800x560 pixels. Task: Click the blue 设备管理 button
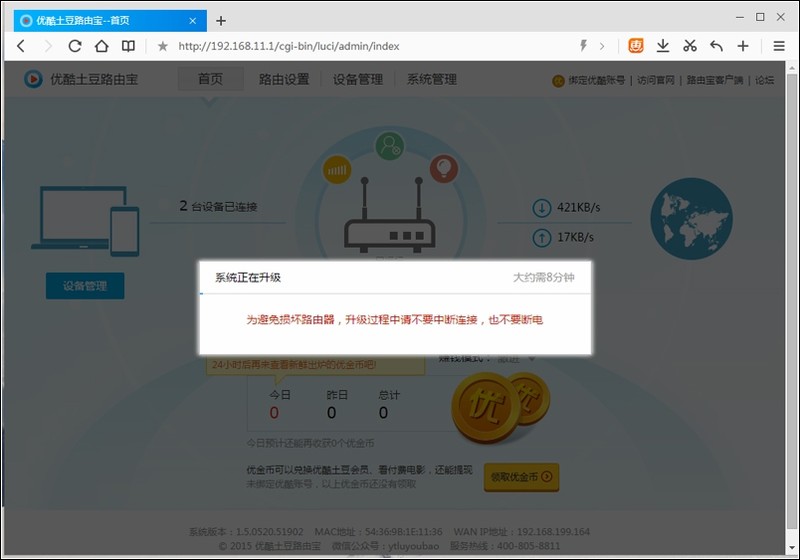click(x=85, y=286)
